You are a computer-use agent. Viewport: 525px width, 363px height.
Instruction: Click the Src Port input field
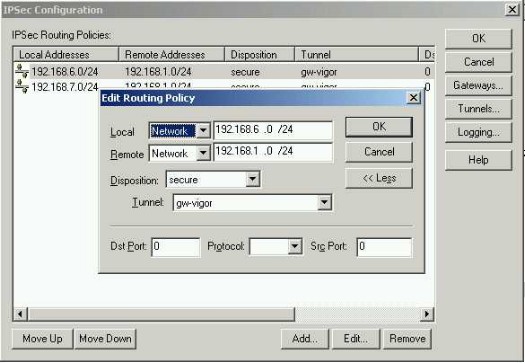(x=384, y=247)
